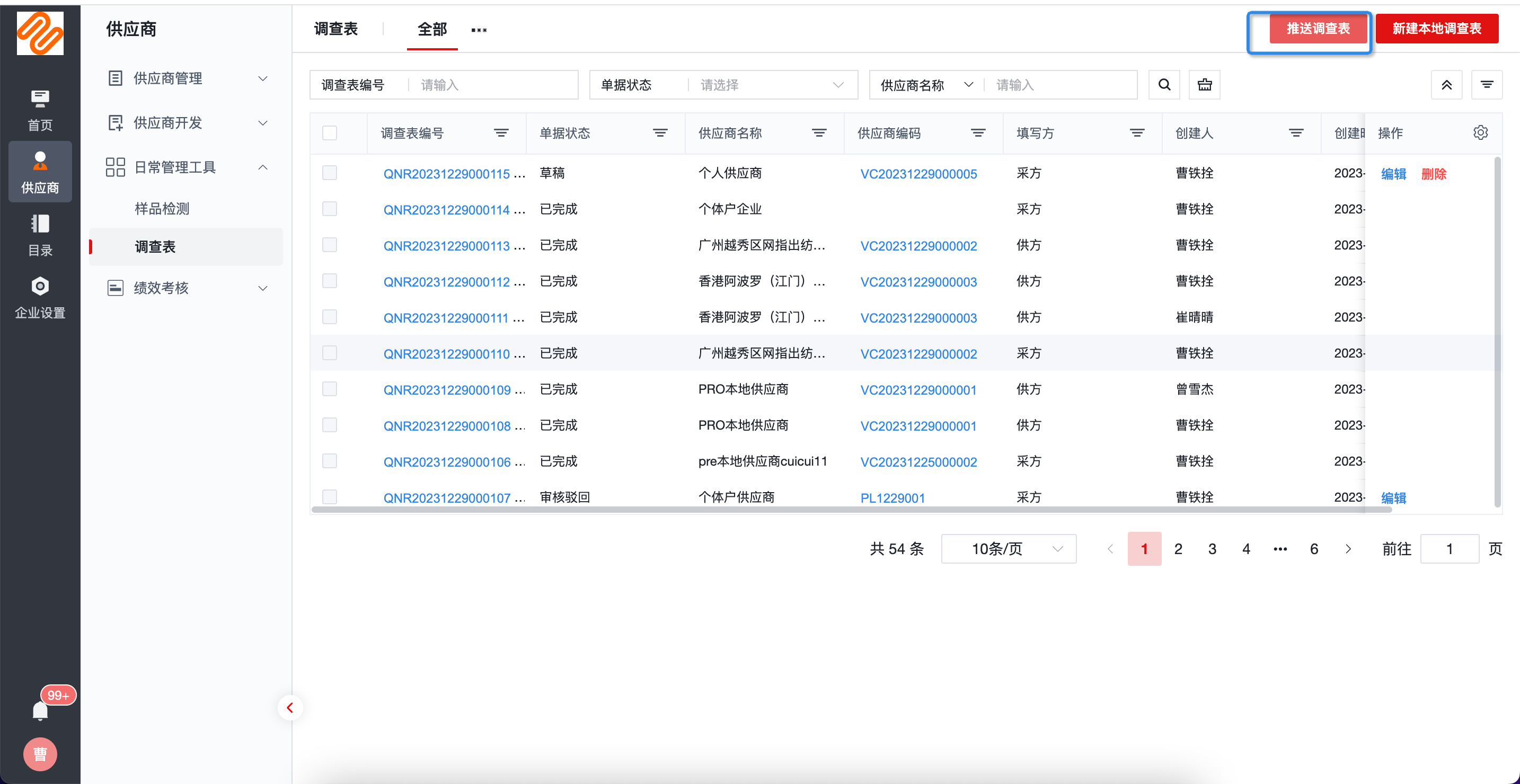Select current page 1 button
Image resolution: width=1520 pixels, height=784 pixels.
click(x=1144, y=549)
